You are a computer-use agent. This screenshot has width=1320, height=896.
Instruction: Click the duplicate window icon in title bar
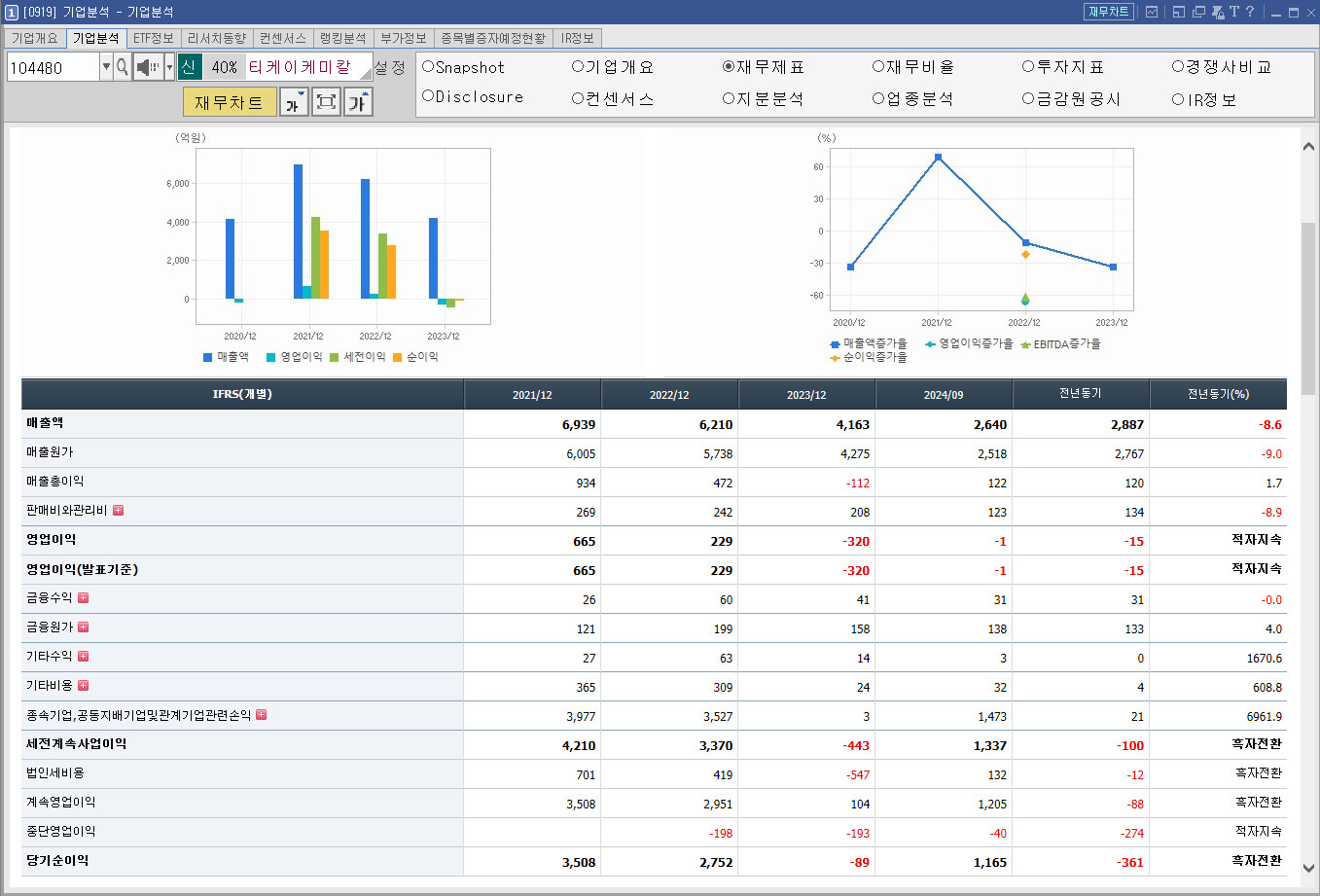click(1198, 13)
